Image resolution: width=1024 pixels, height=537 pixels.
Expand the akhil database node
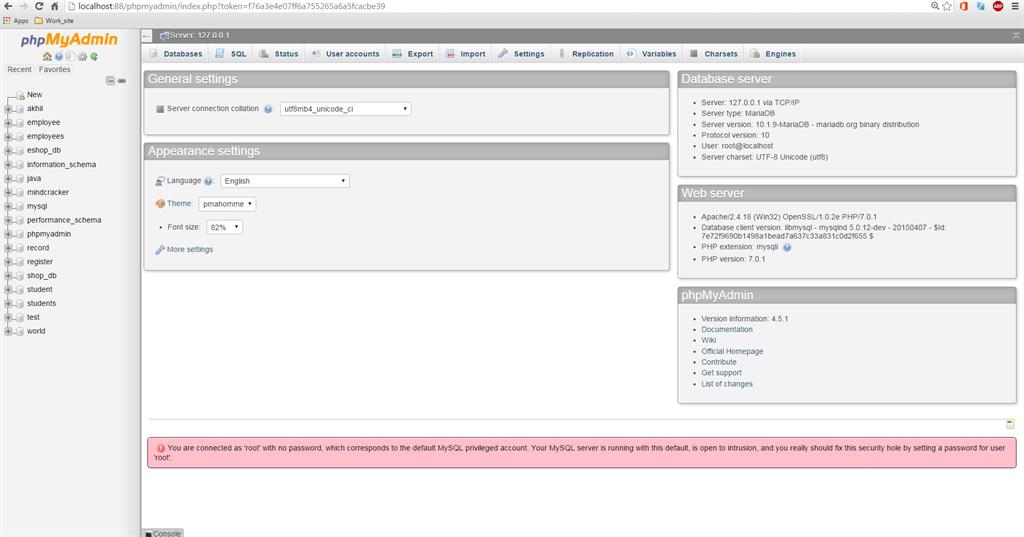tap(8, 109)
